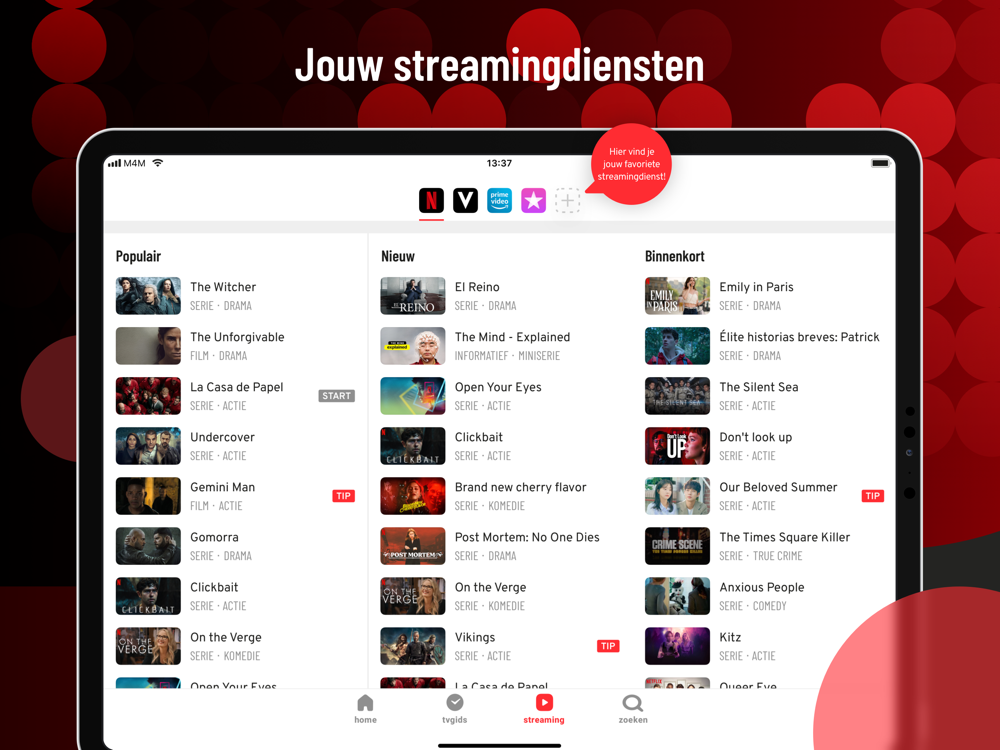Open The Witcher thumbnail

[x=148, y=296]
